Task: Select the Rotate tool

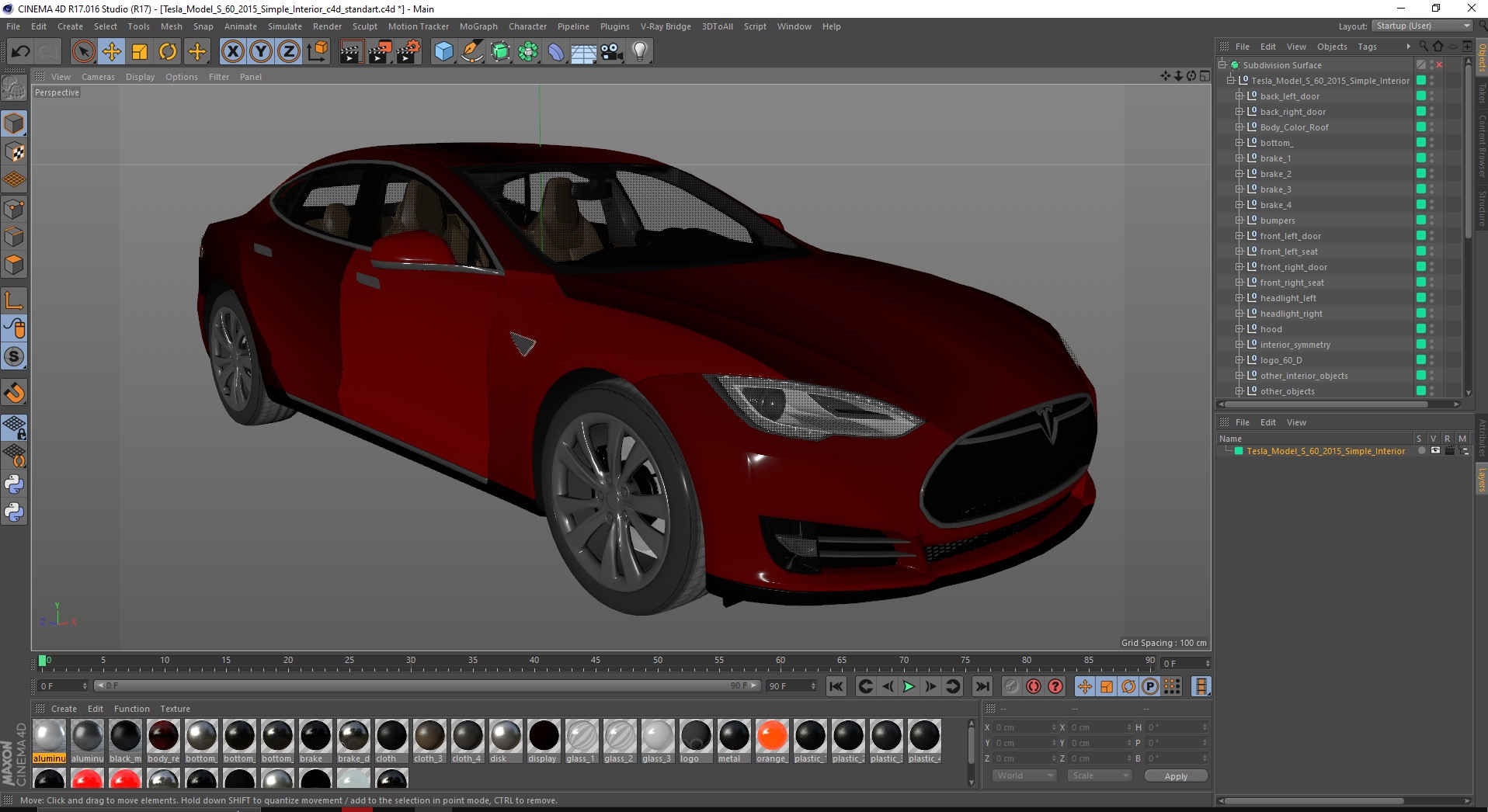Action: click(x=168, y=52)
